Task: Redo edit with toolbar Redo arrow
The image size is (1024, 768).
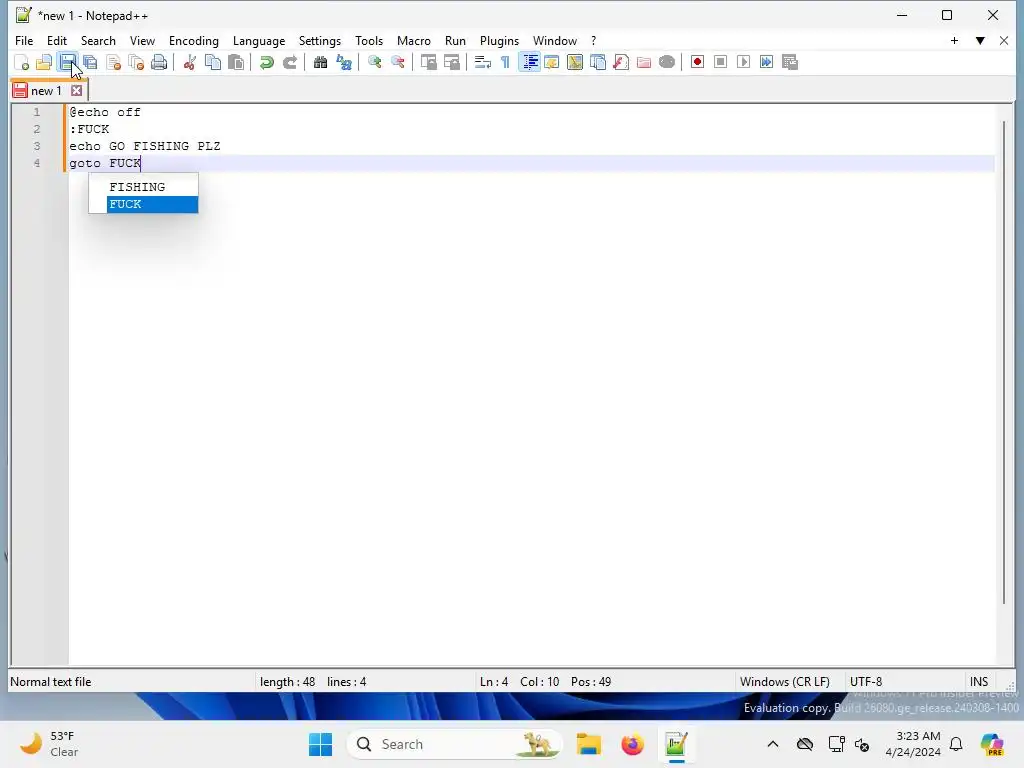Action: (290, 63)
